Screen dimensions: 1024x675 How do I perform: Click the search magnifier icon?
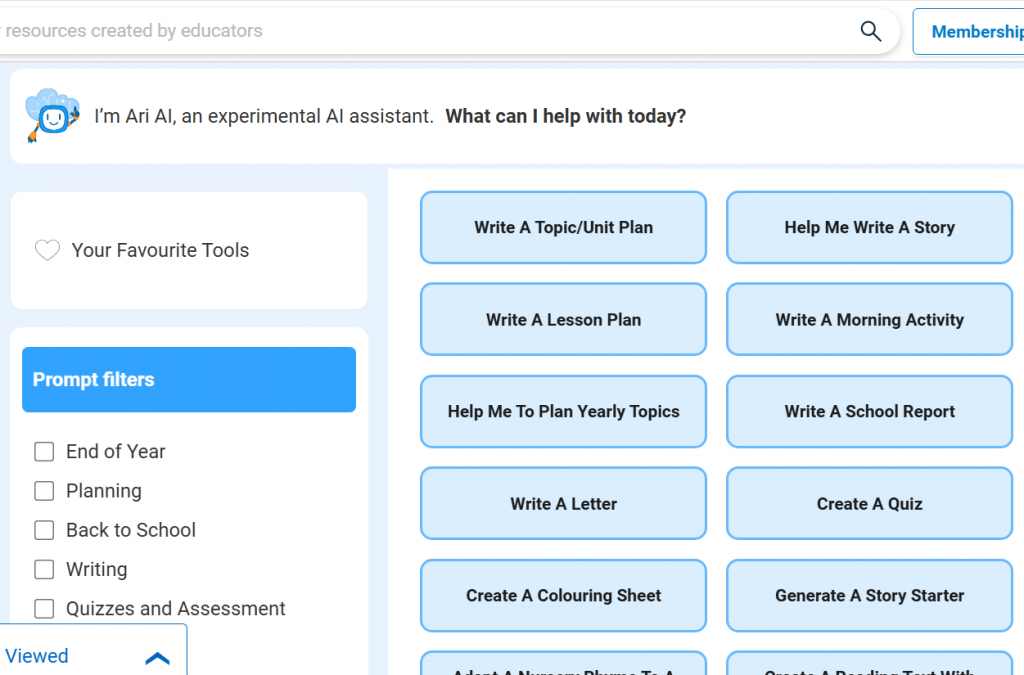point(871,31)
